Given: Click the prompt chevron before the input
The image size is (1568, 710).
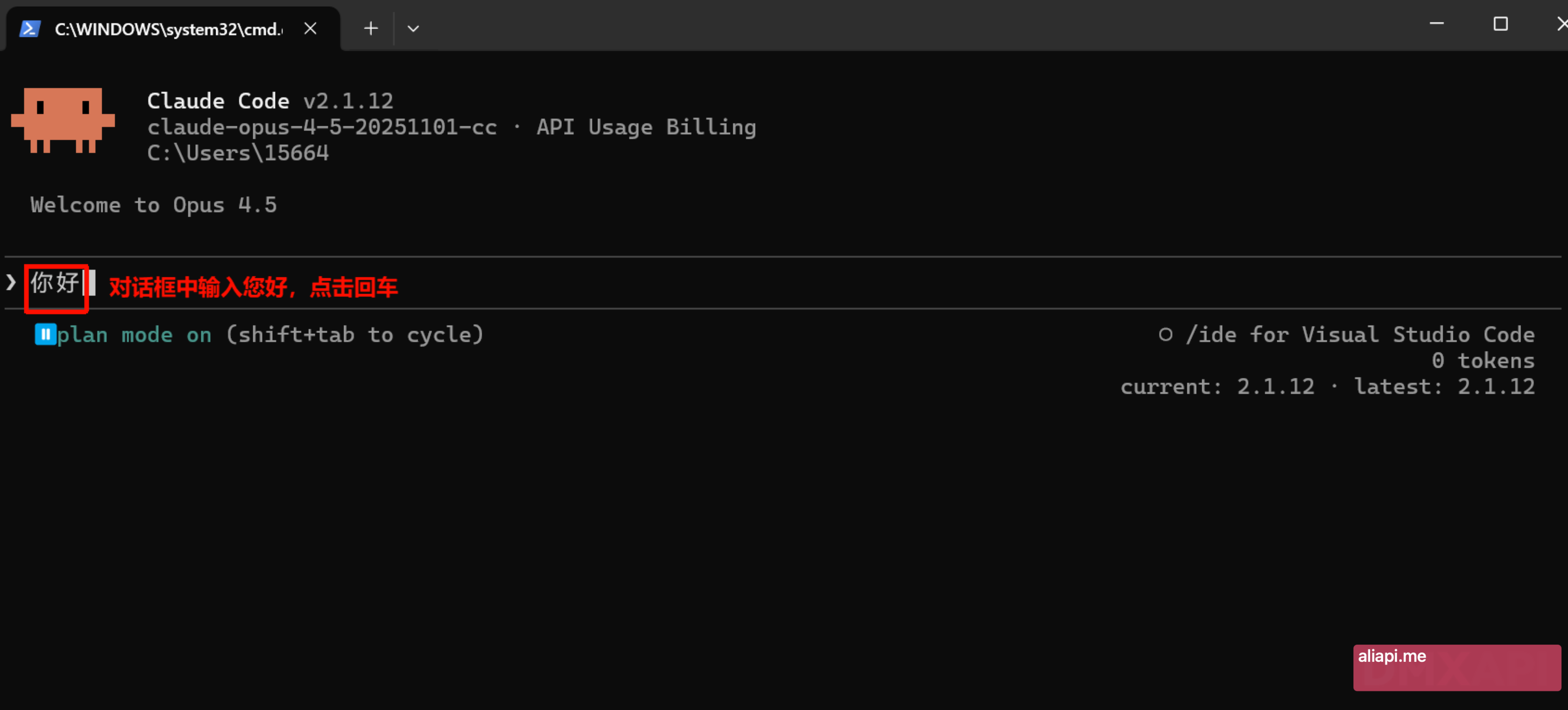Looking at the screenshot, I should [11, 282].
